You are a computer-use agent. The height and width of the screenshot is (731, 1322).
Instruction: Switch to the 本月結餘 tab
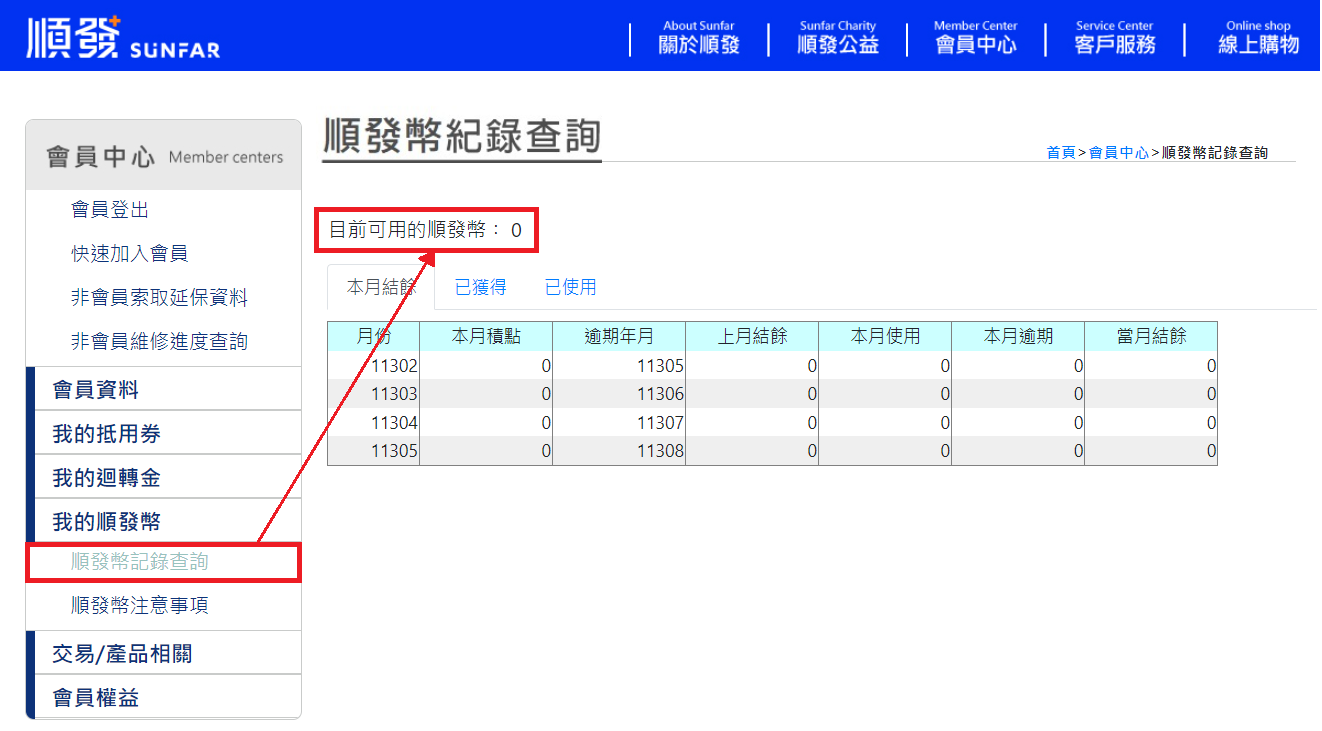(x=381, y=288)
